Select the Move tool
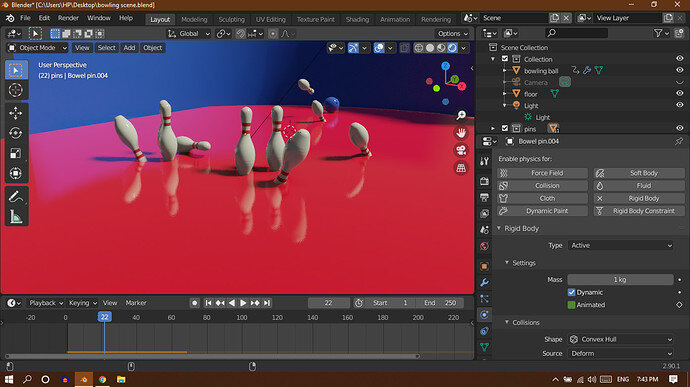 pos(16,113)
